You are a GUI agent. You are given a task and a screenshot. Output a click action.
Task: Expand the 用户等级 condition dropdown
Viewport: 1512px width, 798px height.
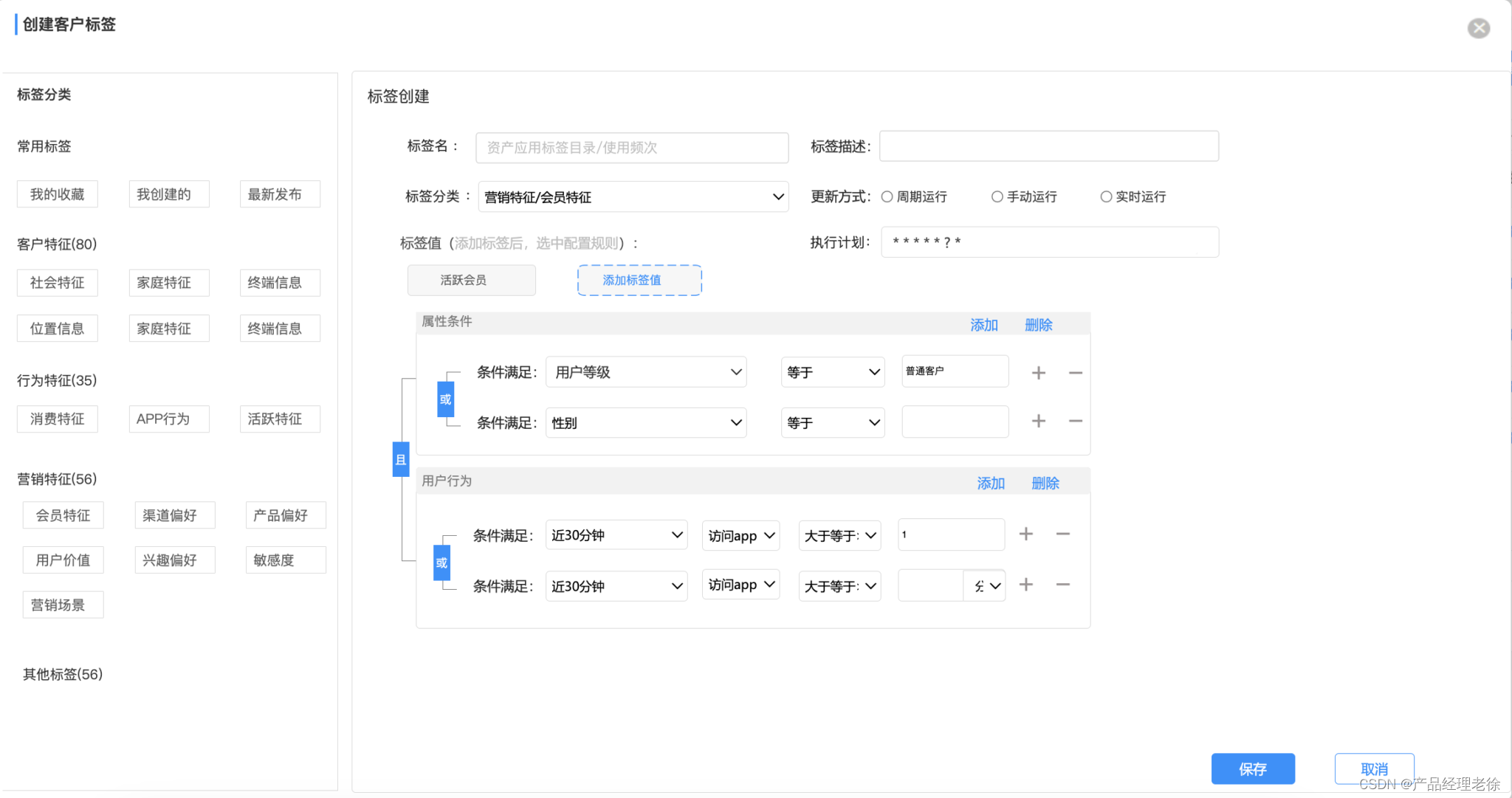(x=646, y=372)
